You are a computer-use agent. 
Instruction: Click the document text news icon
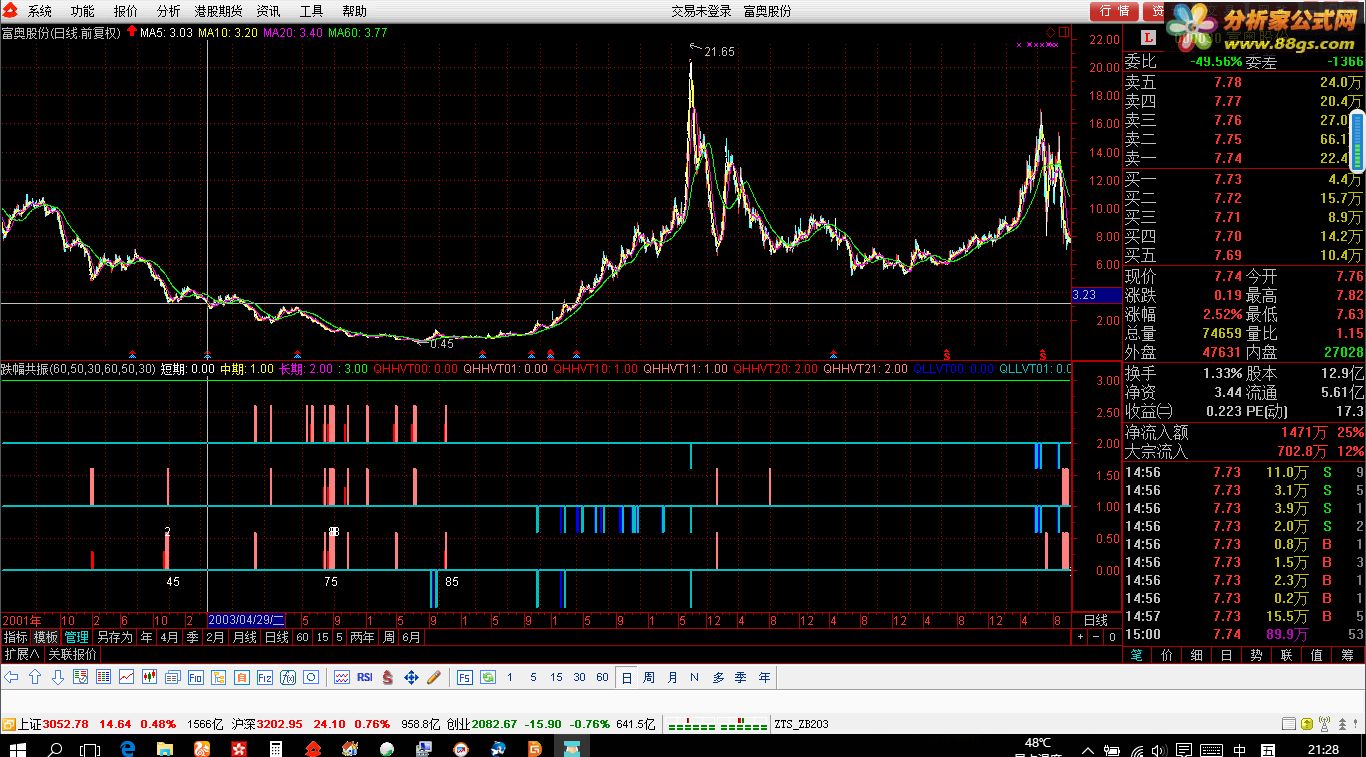tap(172, 677)
